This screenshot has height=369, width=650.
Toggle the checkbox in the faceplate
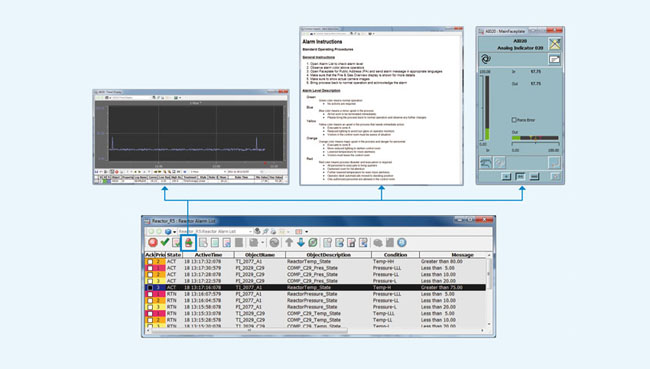pos(514,120)
